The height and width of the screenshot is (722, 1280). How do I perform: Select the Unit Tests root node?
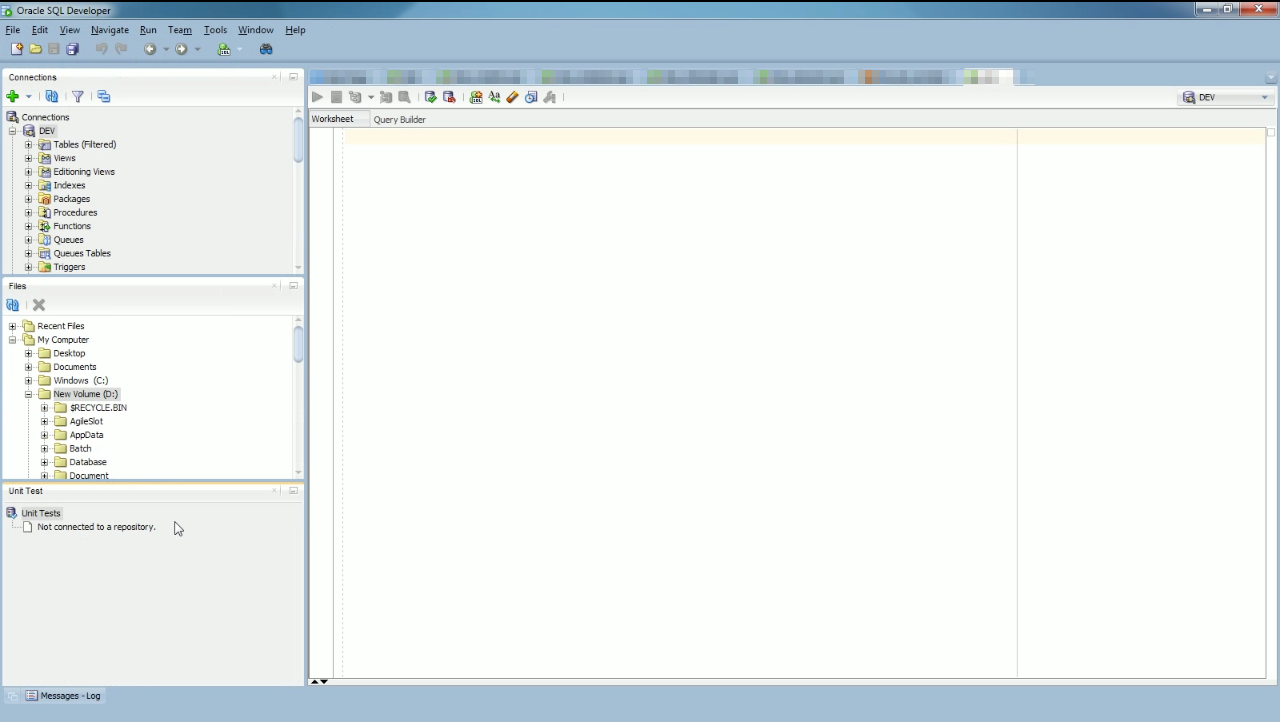click(x=41, y=513)
